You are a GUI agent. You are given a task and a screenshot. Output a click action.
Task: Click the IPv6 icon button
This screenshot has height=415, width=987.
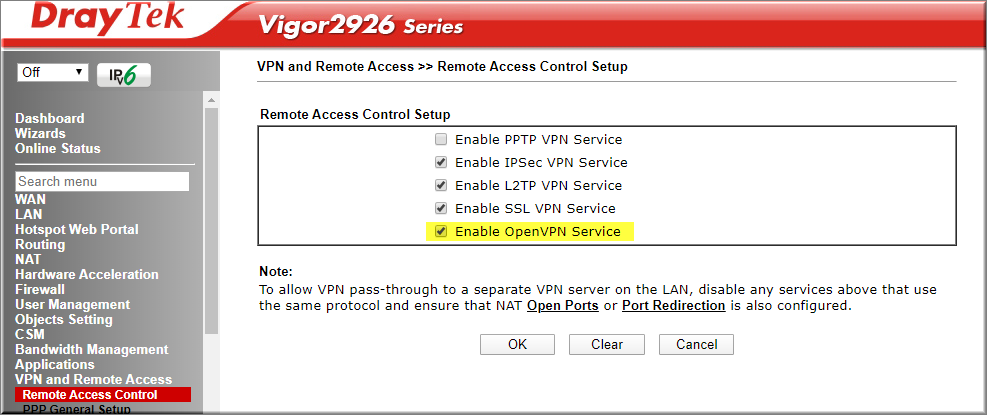pyautogui.click(x=124, y=74)
